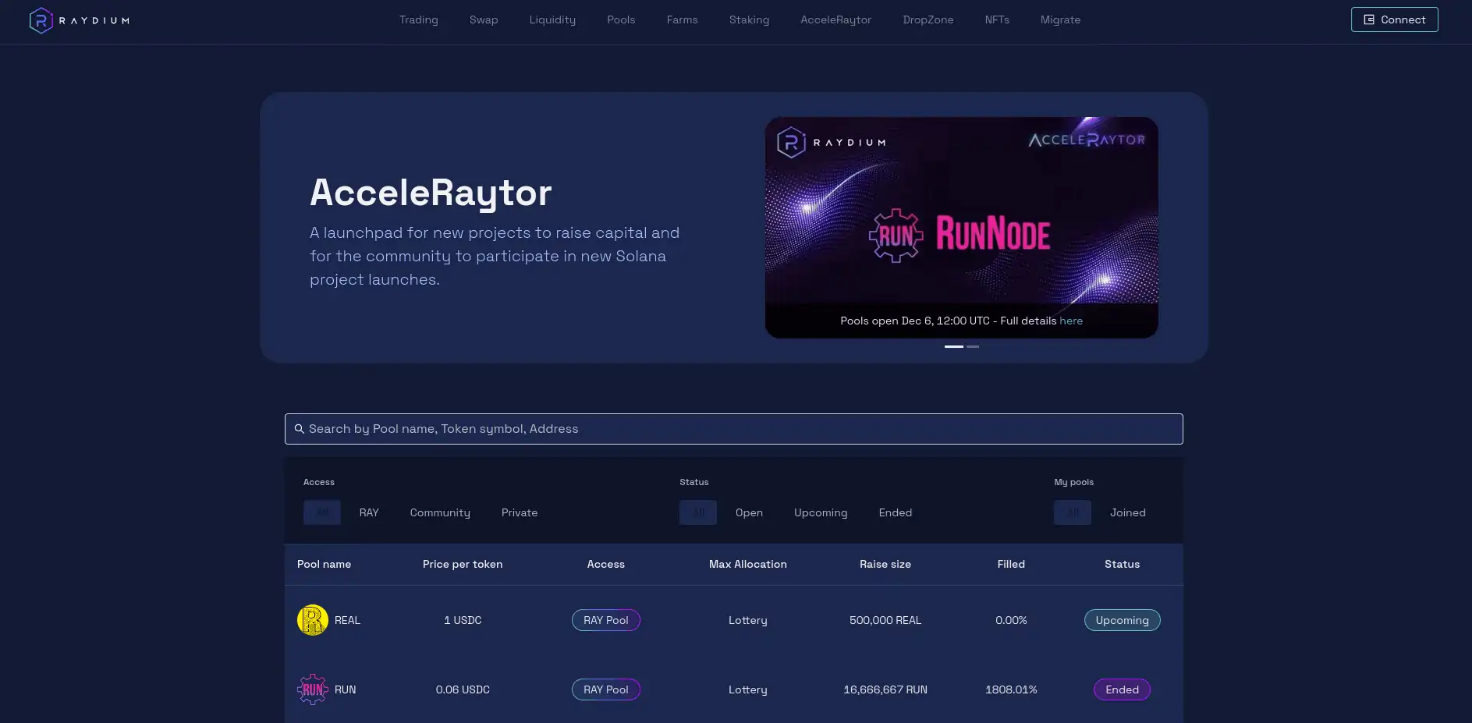Open the Swap page from the navigation
This screenshot has height=723, width=1472.
[x=483, y=19]
